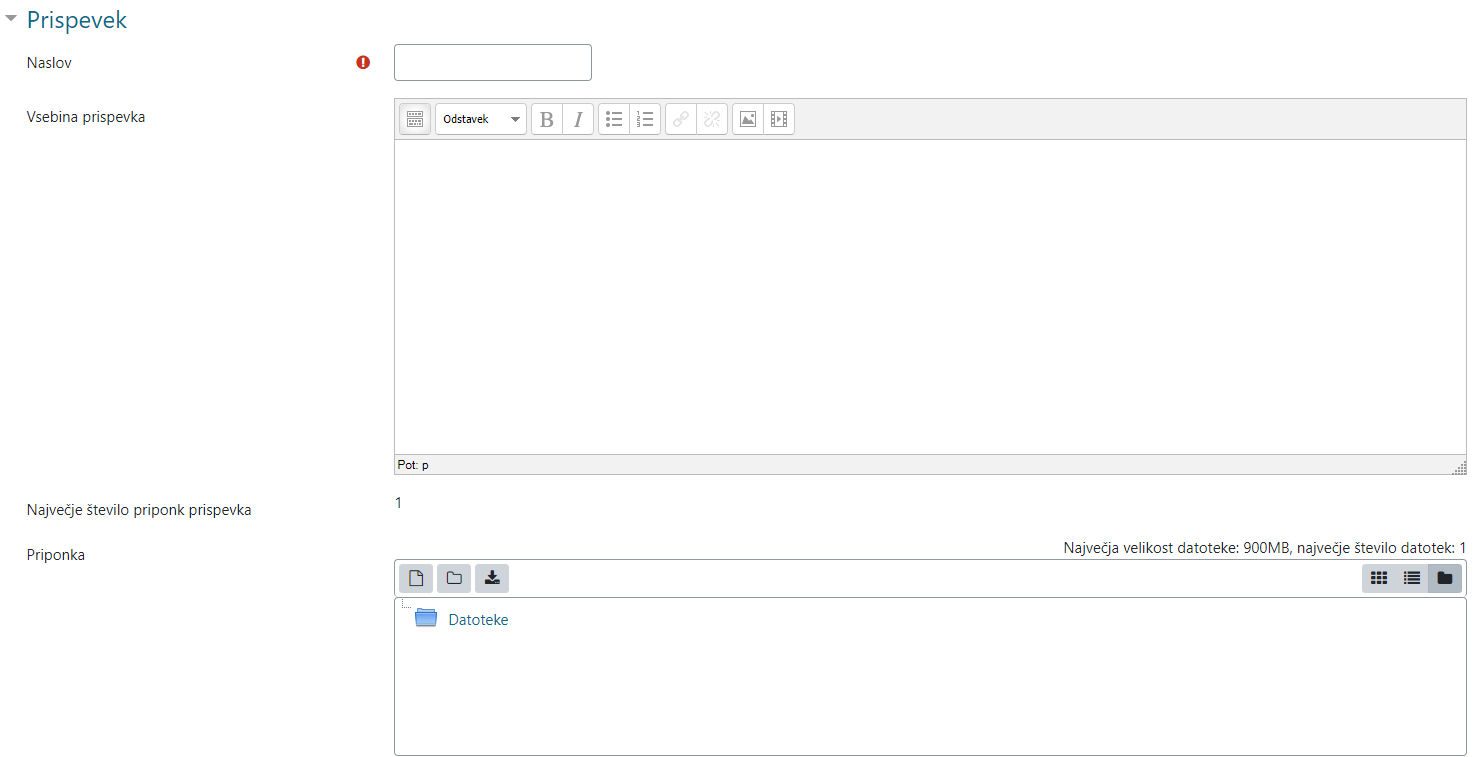Switch file view to icon grid

point(1379,578)
